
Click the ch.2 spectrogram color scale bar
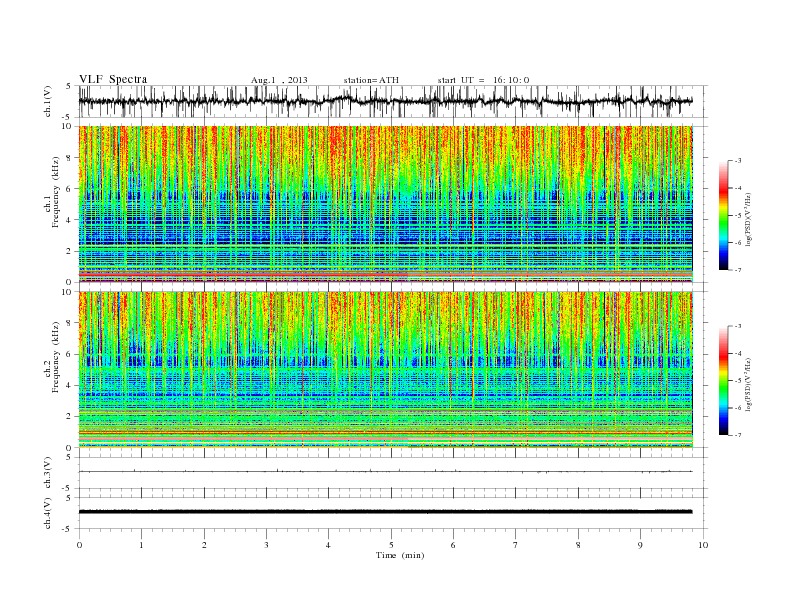724,381
